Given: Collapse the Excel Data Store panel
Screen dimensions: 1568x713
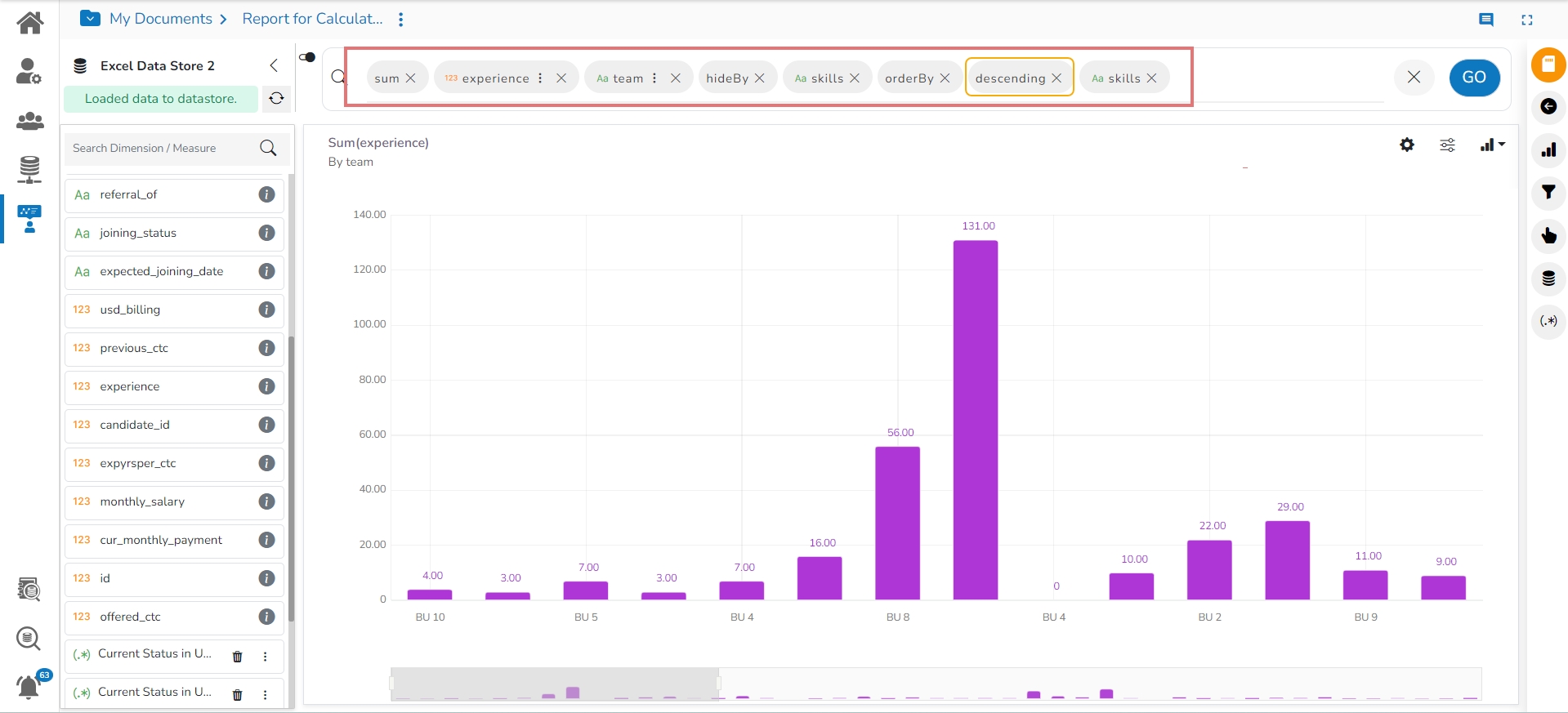Looking at the screenshot, I should (x=274, y=65).
